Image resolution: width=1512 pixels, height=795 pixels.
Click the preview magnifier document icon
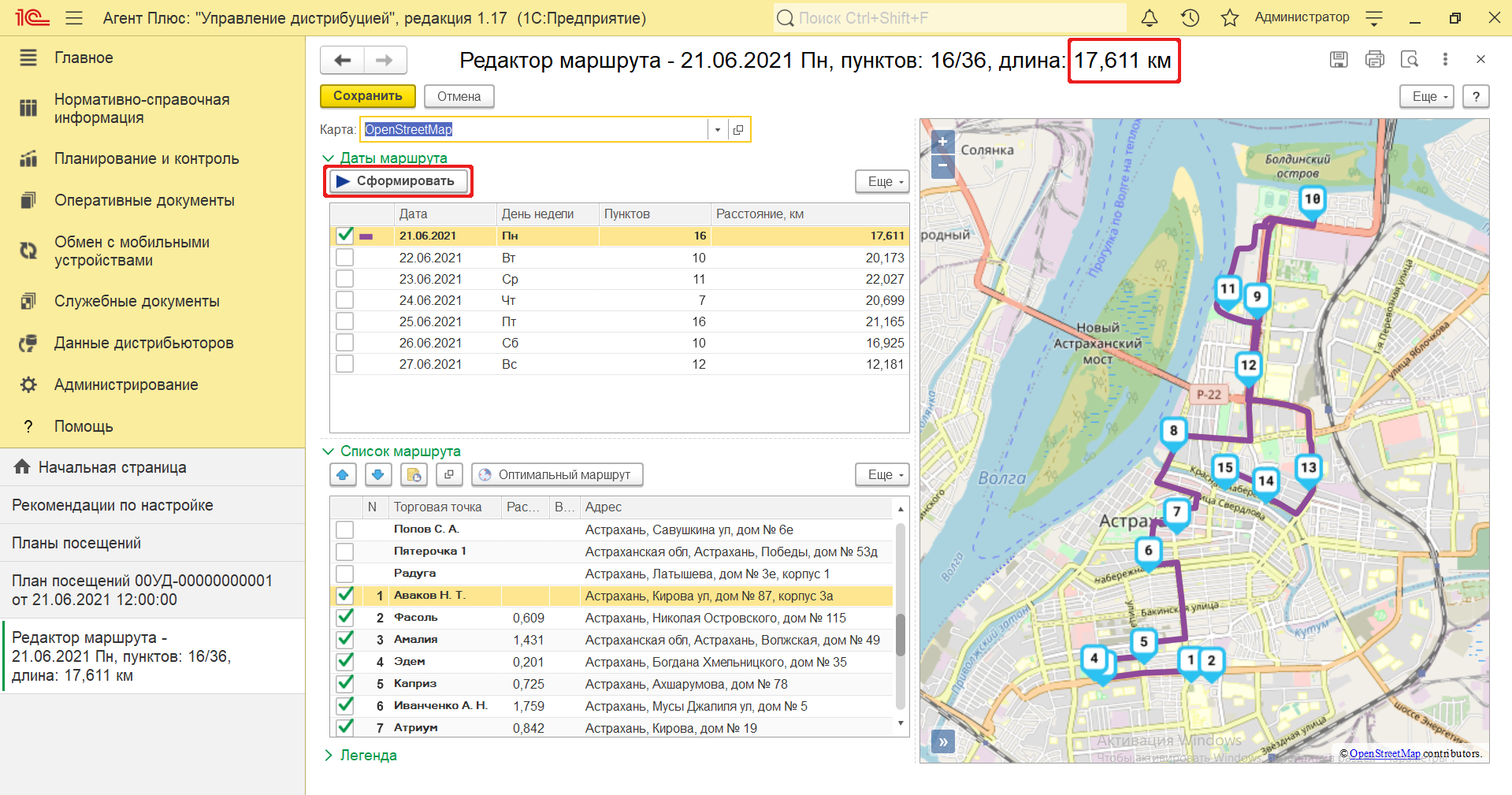pos(1410,59)
